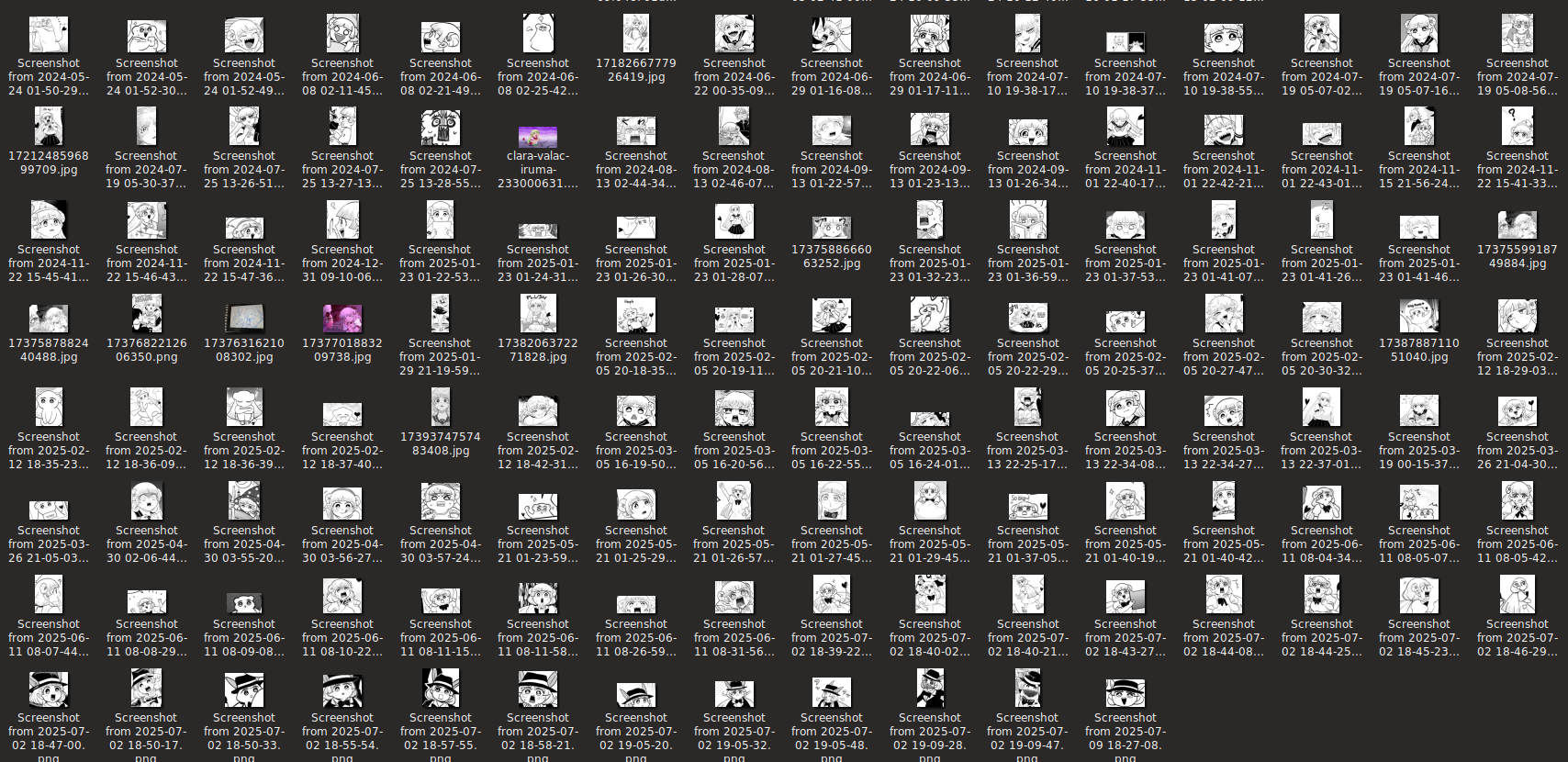This screenshot has width=1568, height=762.
Task: Select thumbnail of Screenshot from 2024-06-29 01-17-11
Action: point(930,34)
